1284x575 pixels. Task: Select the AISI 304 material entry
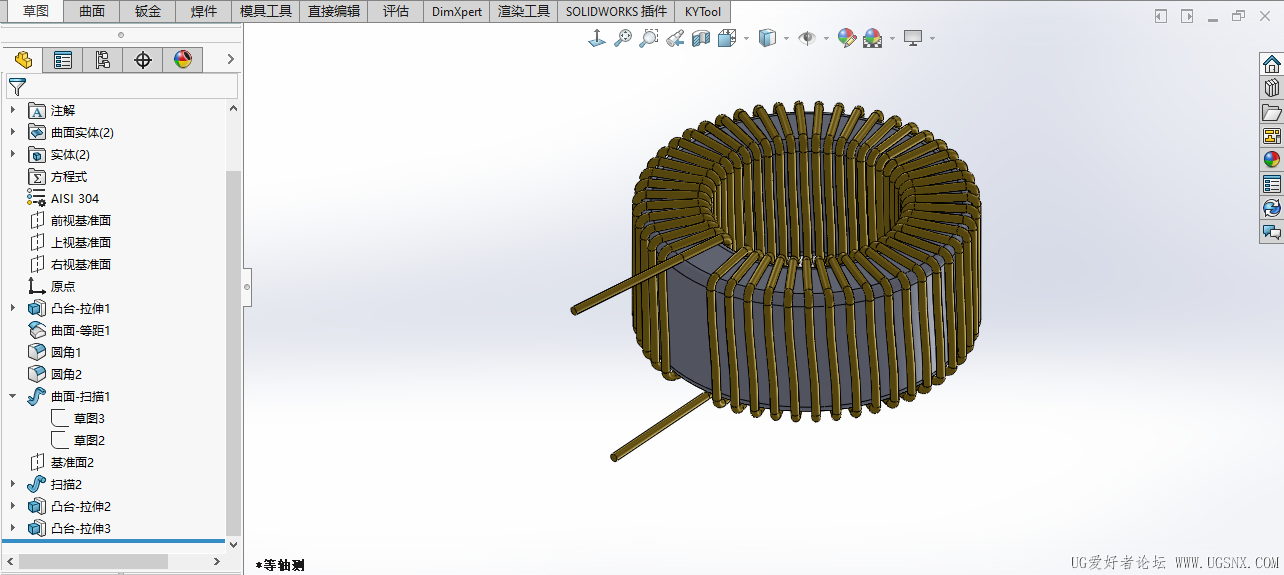pyautogui.click(x=75, y=198)
